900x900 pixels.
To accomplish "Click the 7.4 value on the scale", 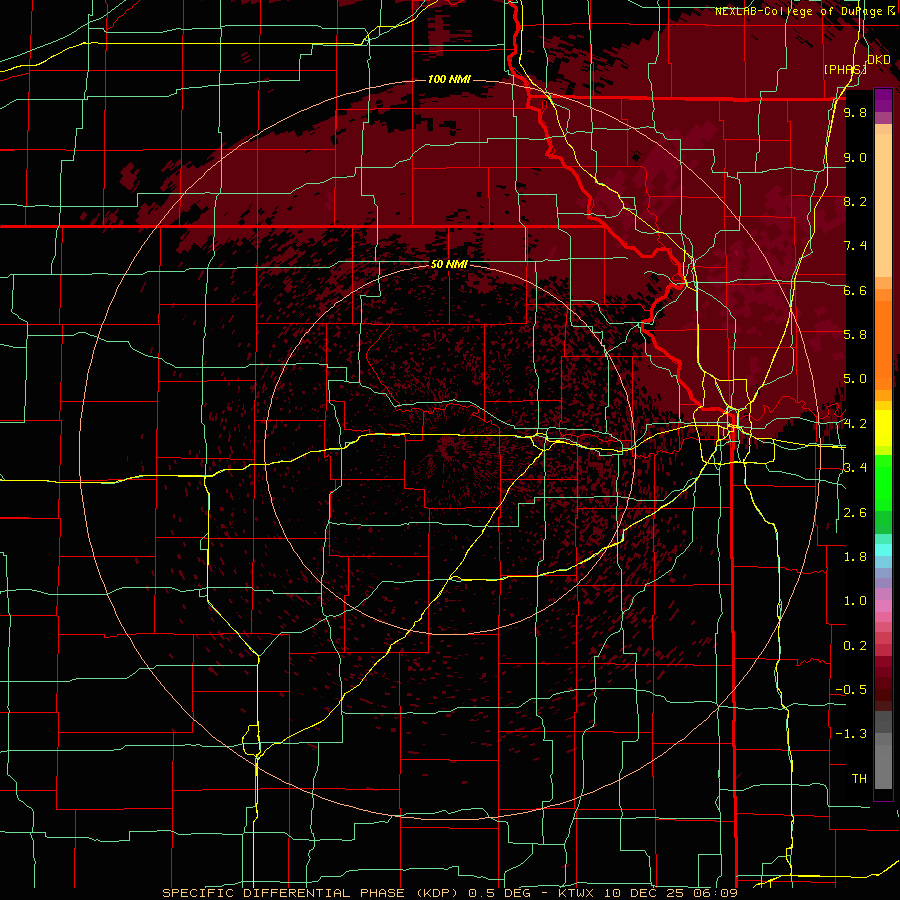I will (x=855, y=246).
